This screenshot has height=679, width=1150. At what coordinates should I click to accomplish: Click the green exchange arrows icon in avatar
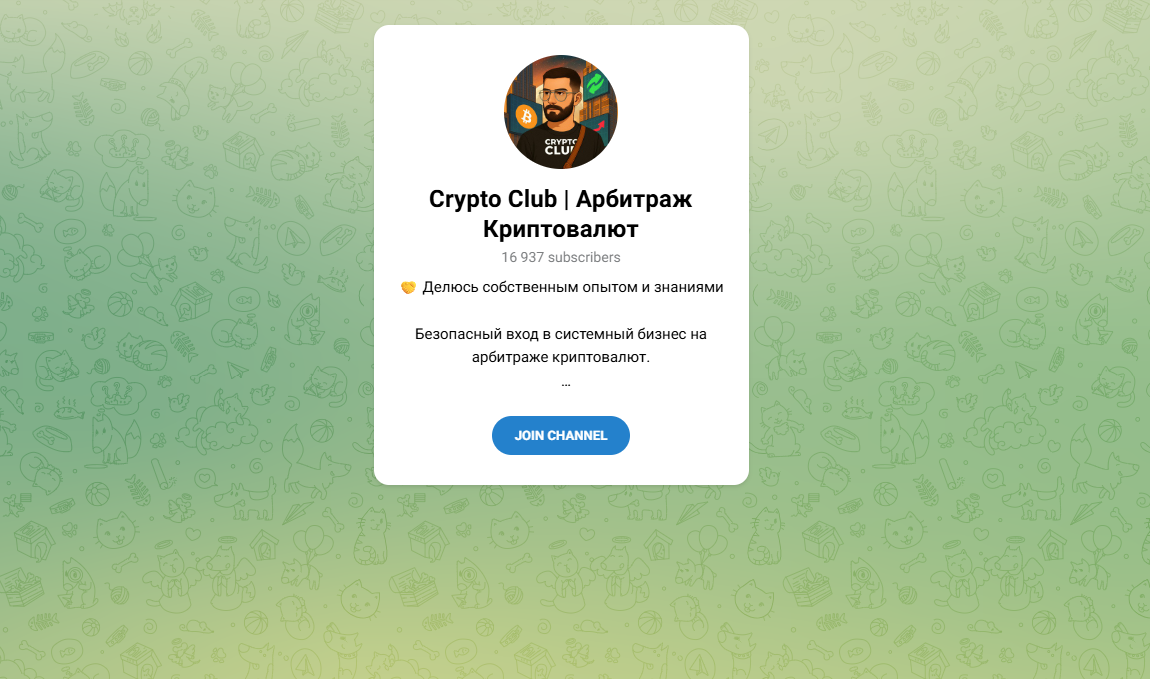[596, 84]
